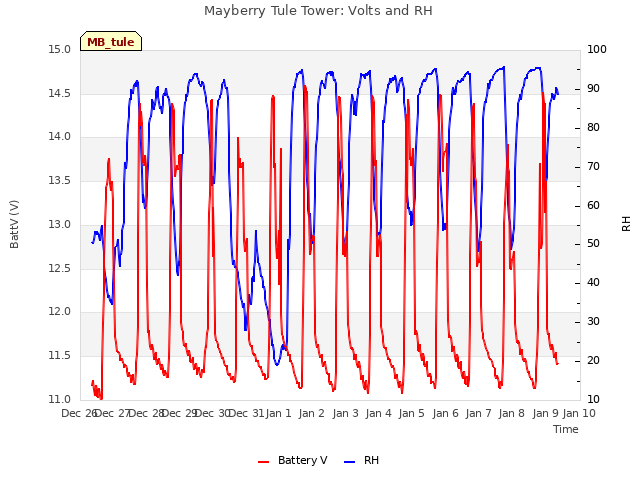Click the blue RH legend swatch
The height and width of the screenshot is (480, 640).
click(350, 462)
